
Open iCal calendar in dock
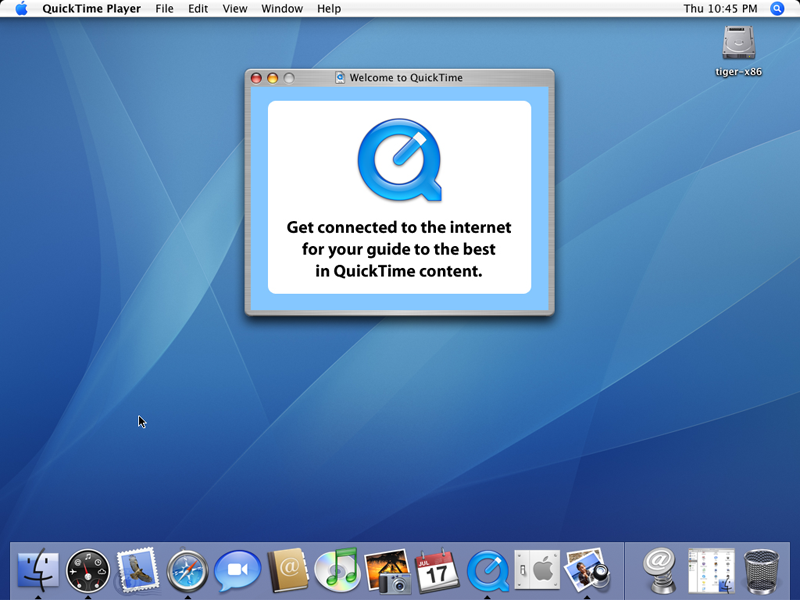pyautogui.click(x=437, y=570)
